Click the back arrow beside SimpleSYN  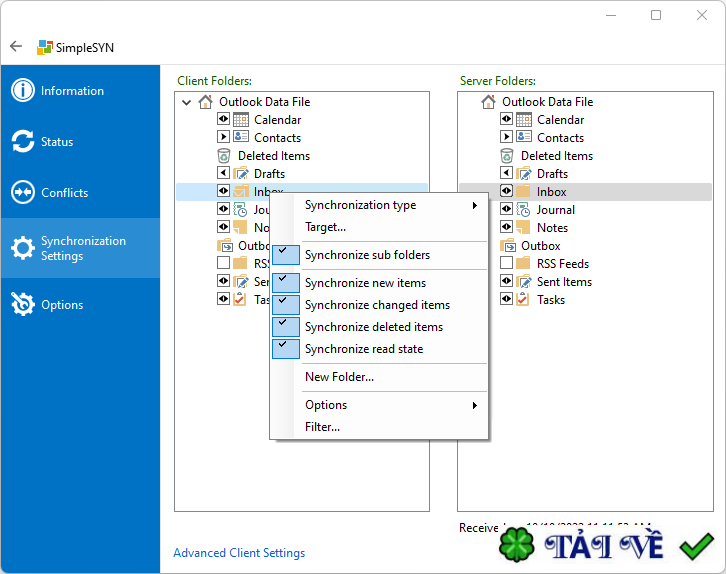point(16,46)
